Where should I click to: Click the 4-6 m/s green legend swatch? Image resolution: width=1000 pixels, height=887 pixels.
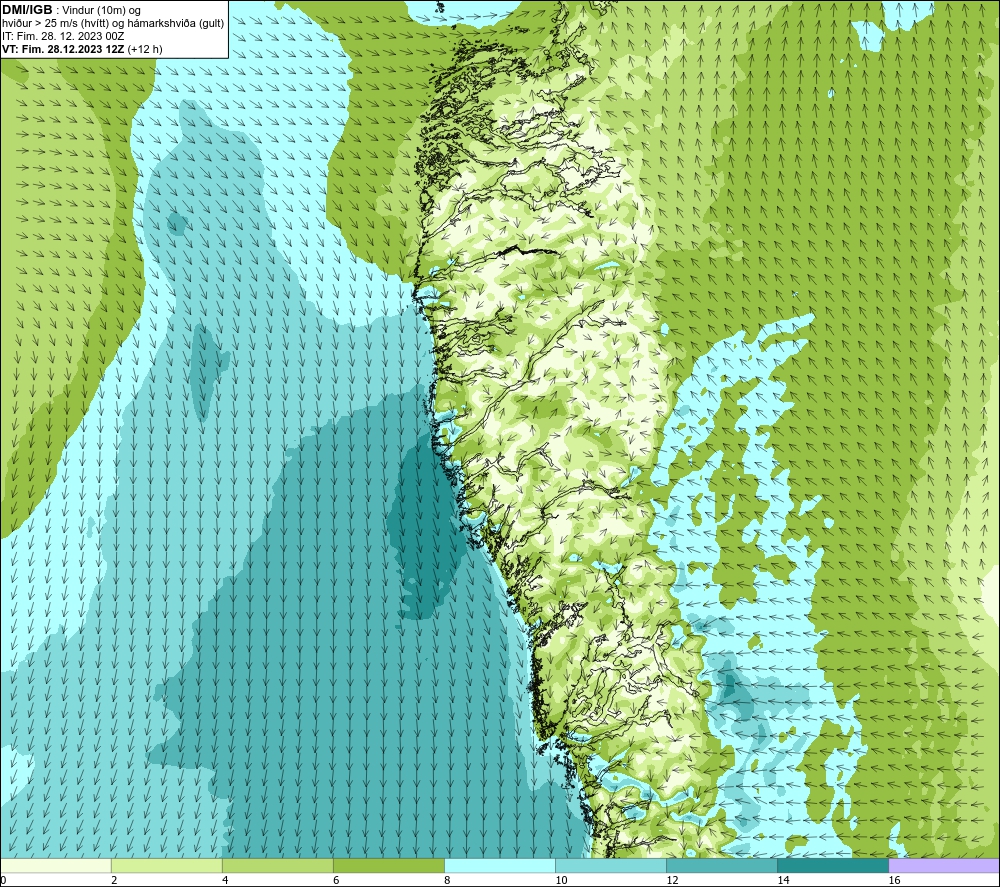tap(278, 865)
